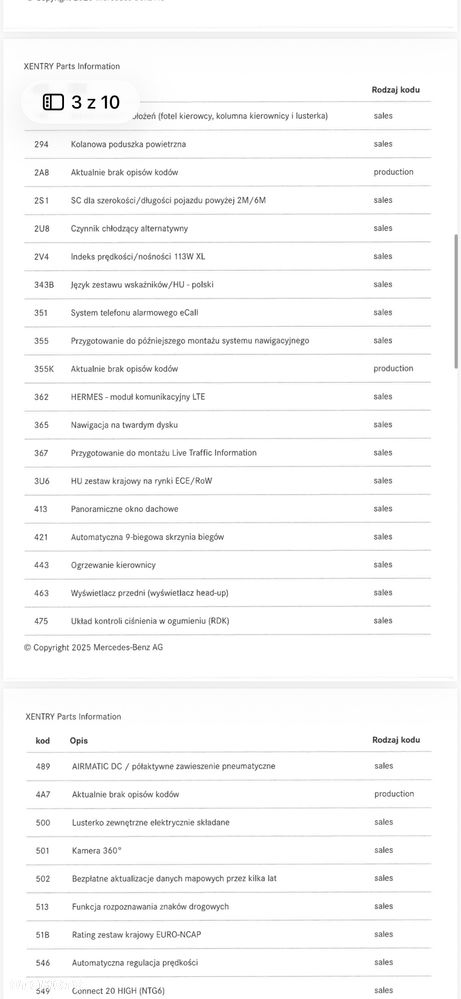461x999 pixels.
Task: Click row 443 Ogrzewanie kierownicy
Action: point(227,564)
